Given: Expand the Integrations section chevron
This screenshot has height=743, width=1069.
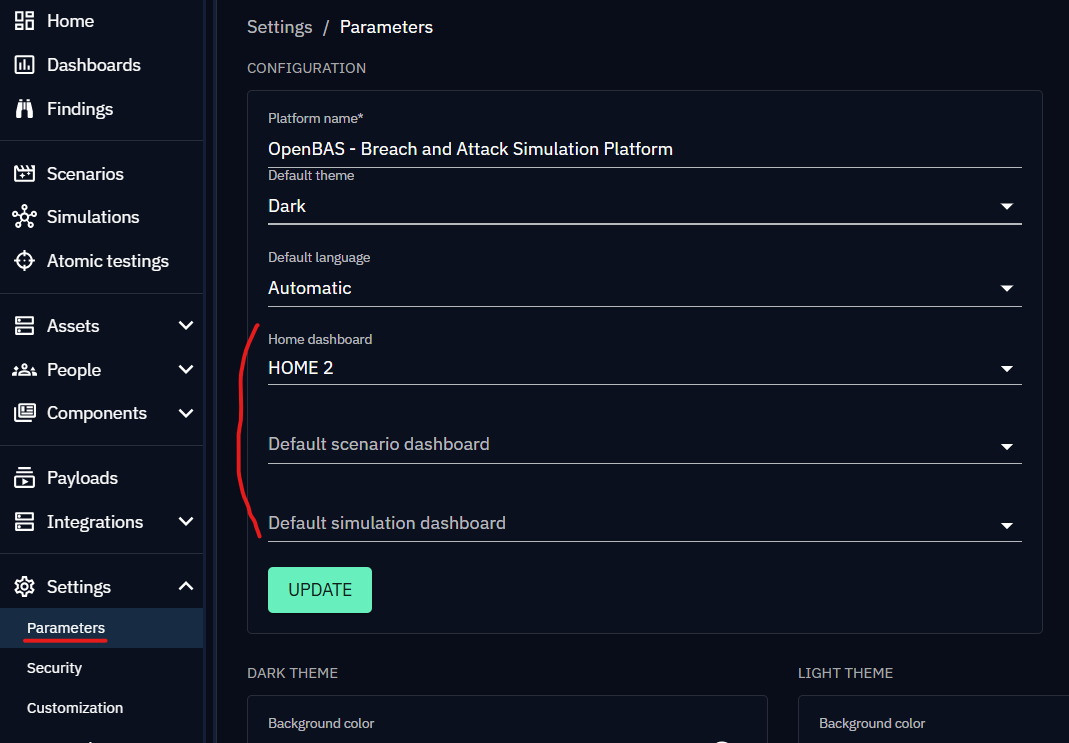Looking at the screenshot, I should tap(185, 522).
